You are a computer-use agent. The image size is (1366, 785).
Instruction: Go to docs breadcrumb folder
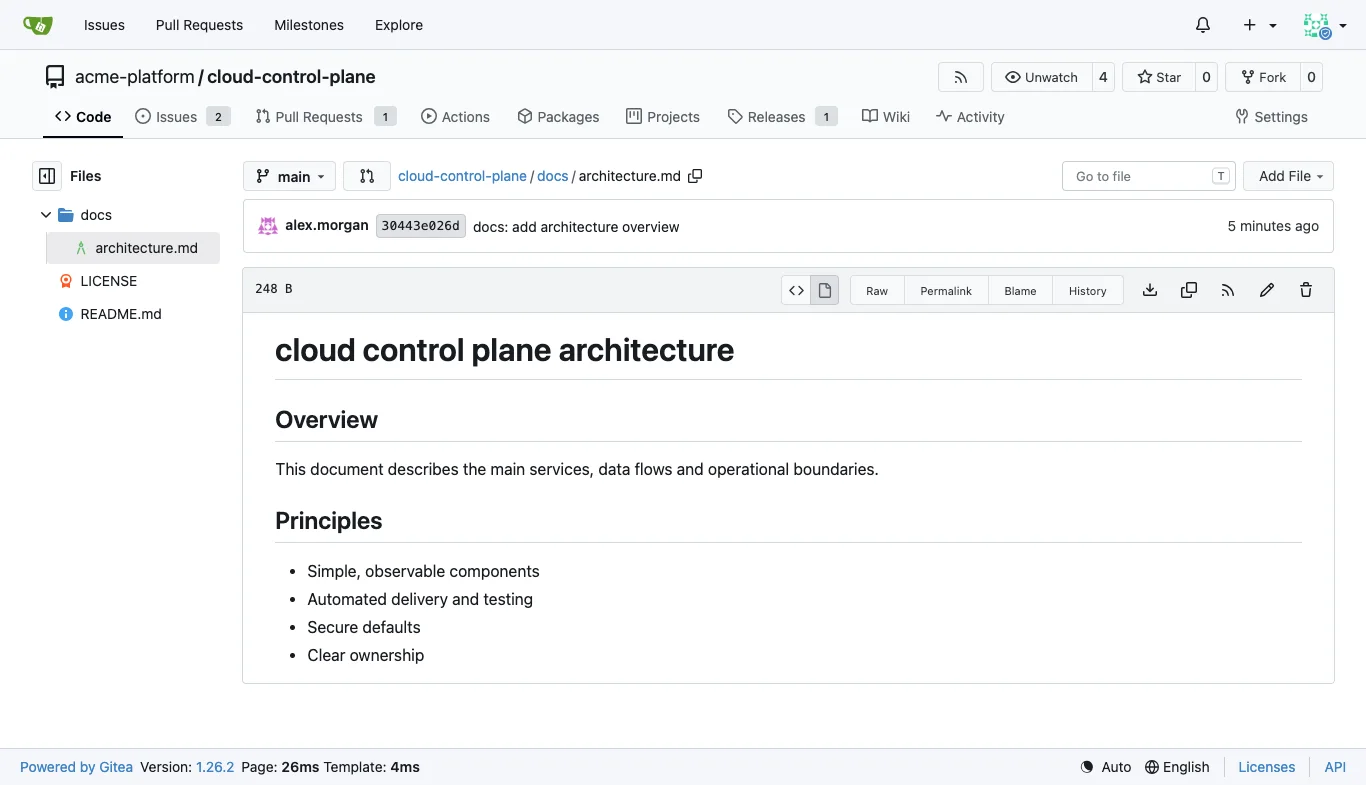pyautogui.click(x=552, y=176)
